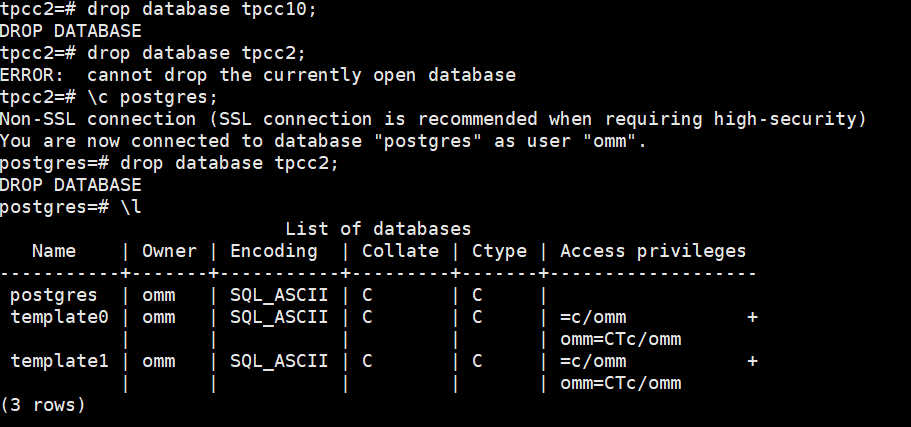
Task: Click the postgres database name in the table
Action: (54, 295)
